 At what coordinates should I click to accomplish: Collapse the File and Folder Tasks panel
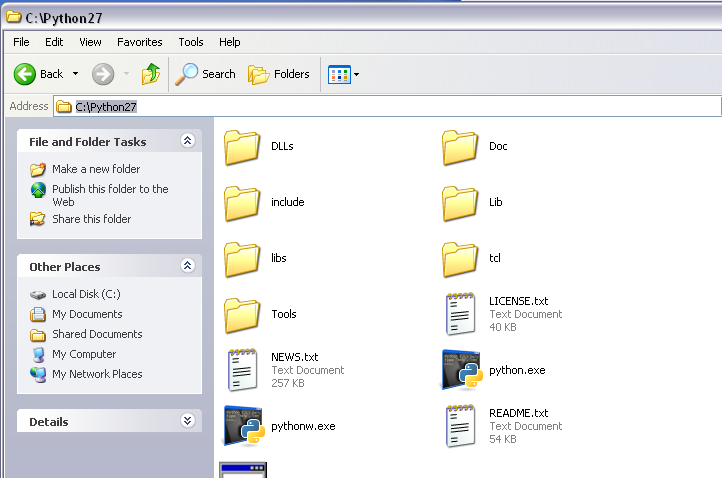[x=187, y=140]
